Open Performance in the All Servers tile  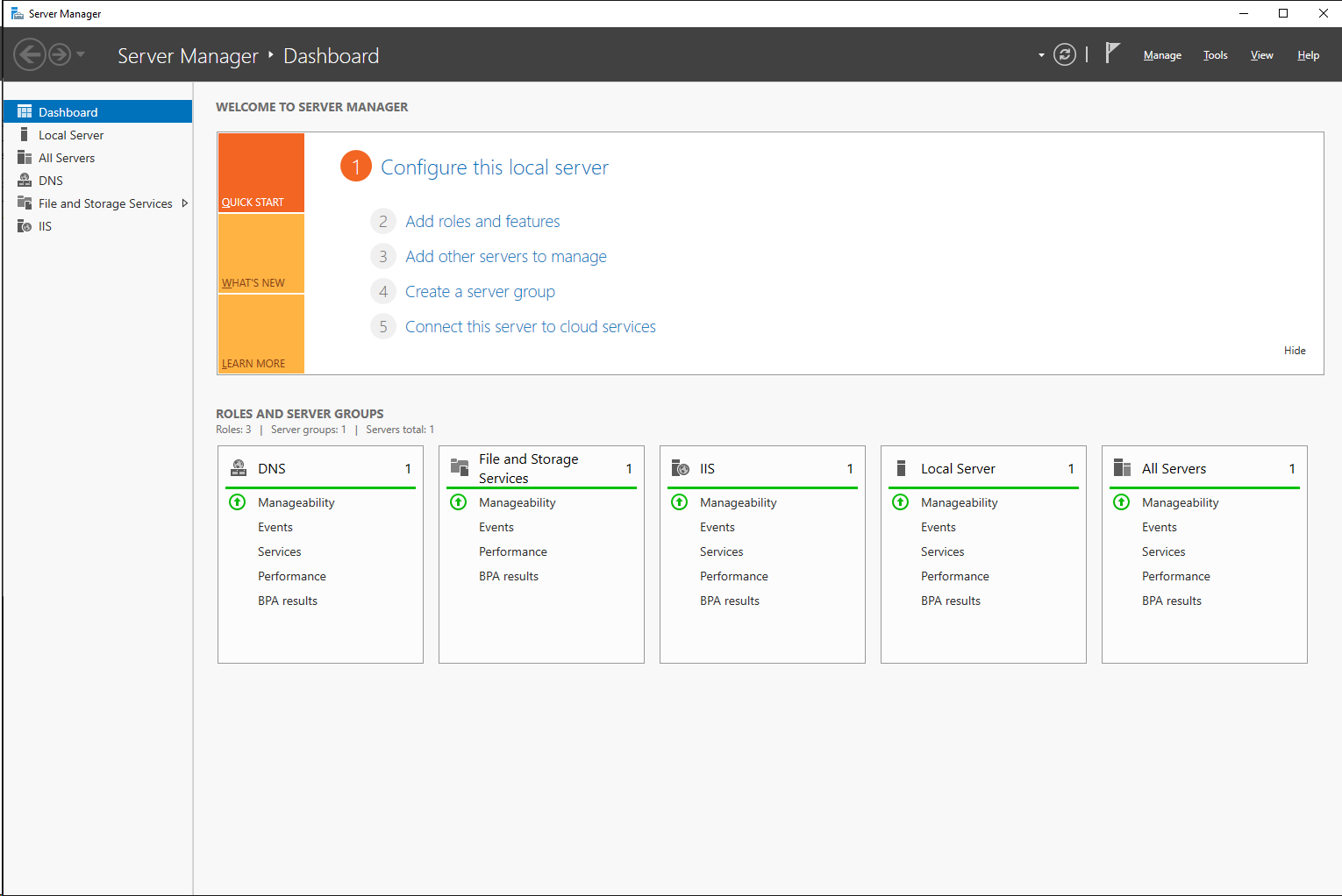(x=1176, y=576)
